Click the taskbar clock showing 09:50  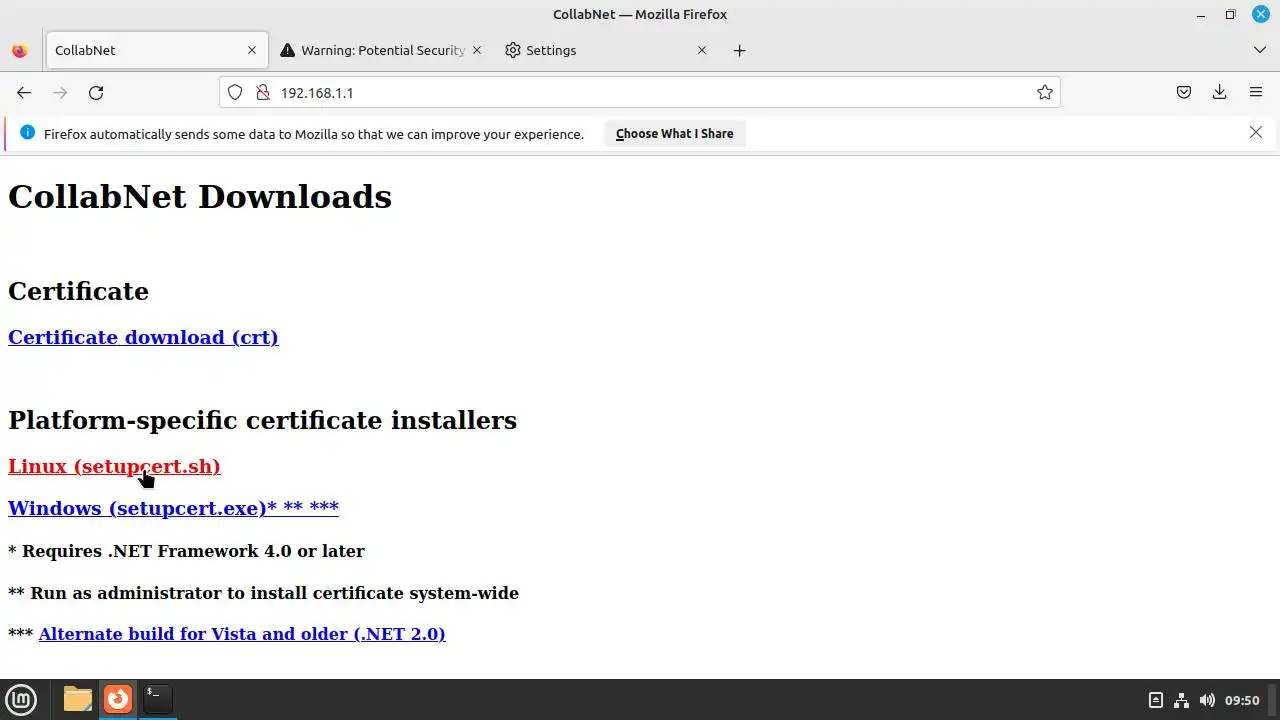pos(1242,700)
